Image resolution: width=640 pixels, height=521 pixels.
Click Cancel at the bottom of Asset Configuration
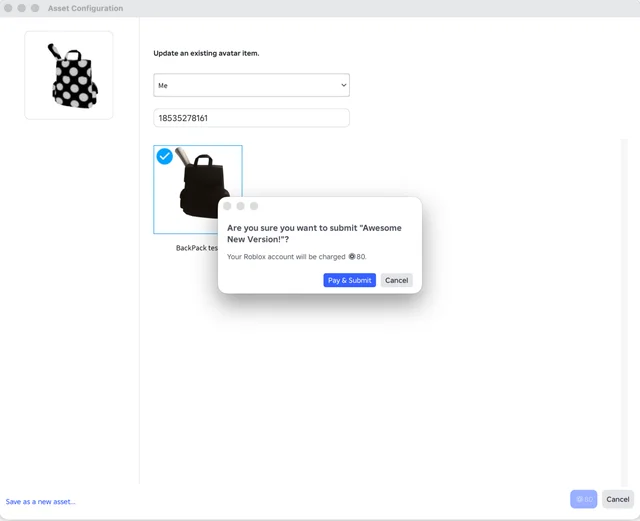pos(618,499)
